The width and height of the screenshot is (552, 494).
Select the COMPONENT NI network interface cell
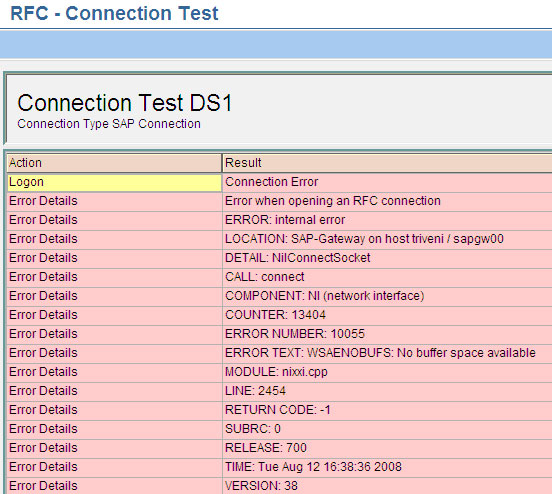point(387,296)
